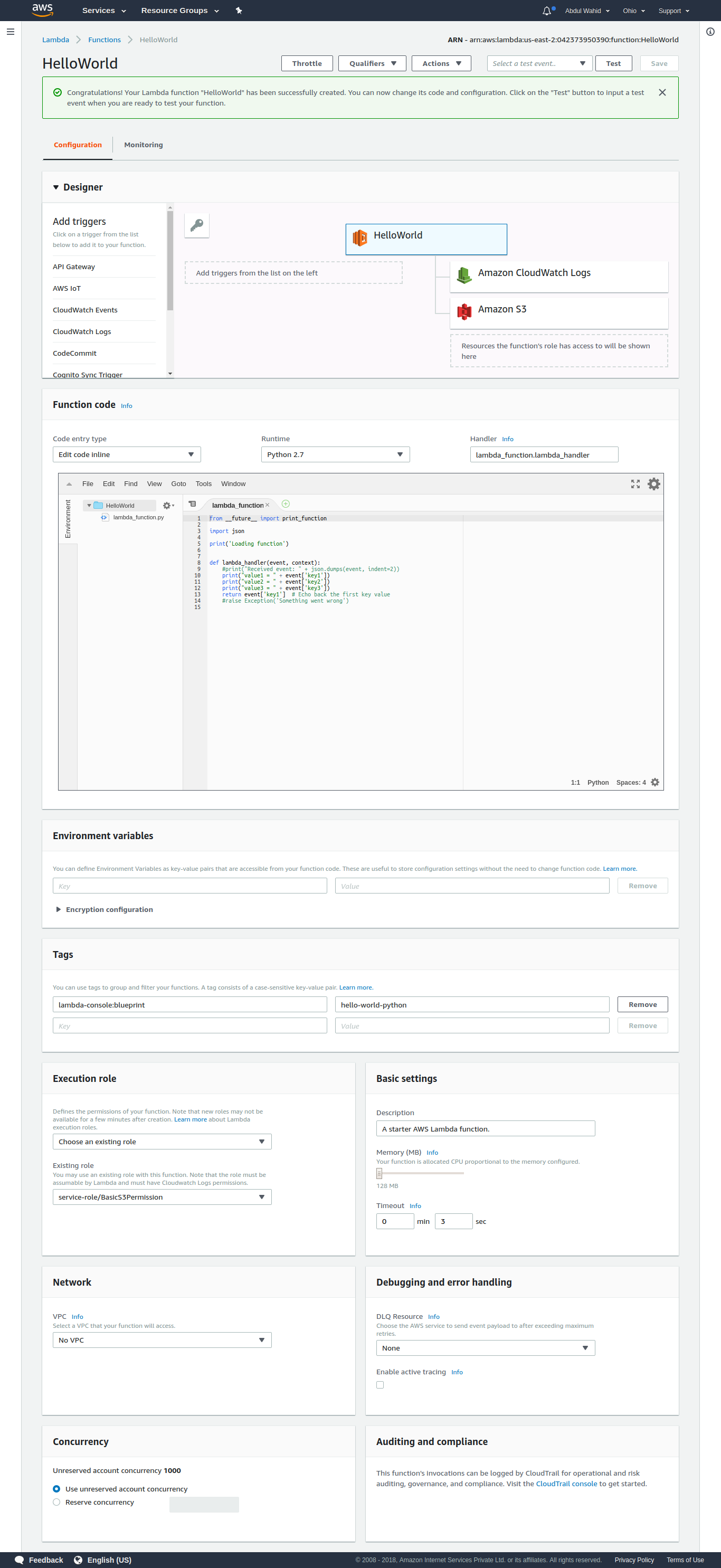Open the editor File menu
The height and width of the screenshot is (1568, 721).
coord(88,484)
